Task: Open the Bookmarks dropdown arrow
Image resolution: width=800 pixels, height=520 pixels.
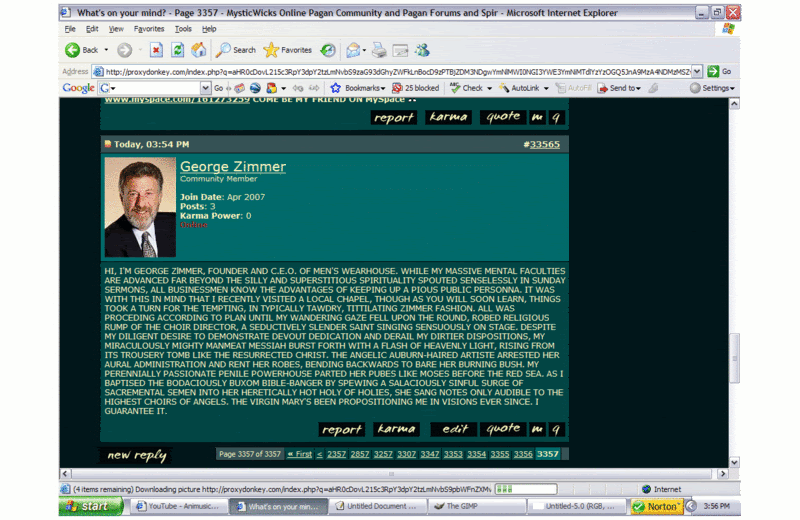Action: [x=383, y=89]
